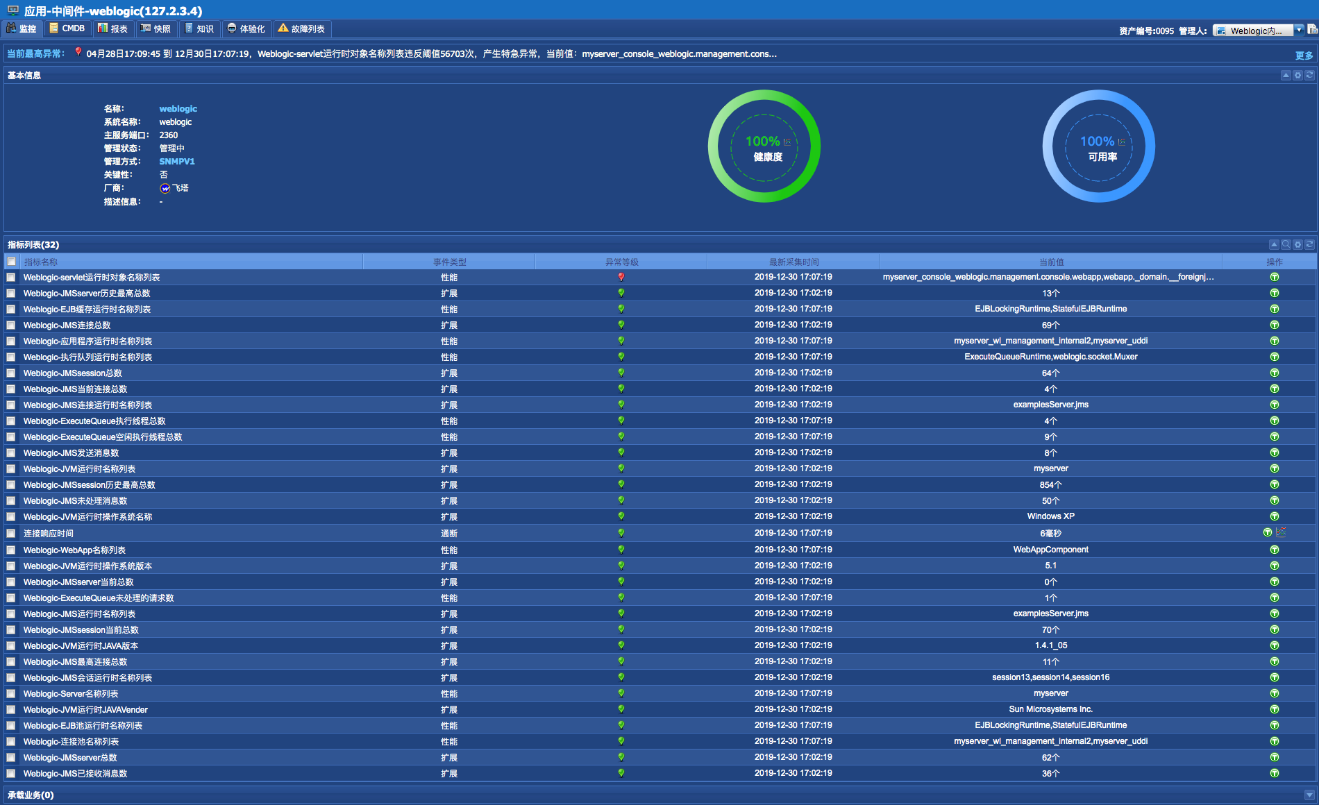Click the 更多 link
Viewport: 1319px width, 805px height.
1304,55
